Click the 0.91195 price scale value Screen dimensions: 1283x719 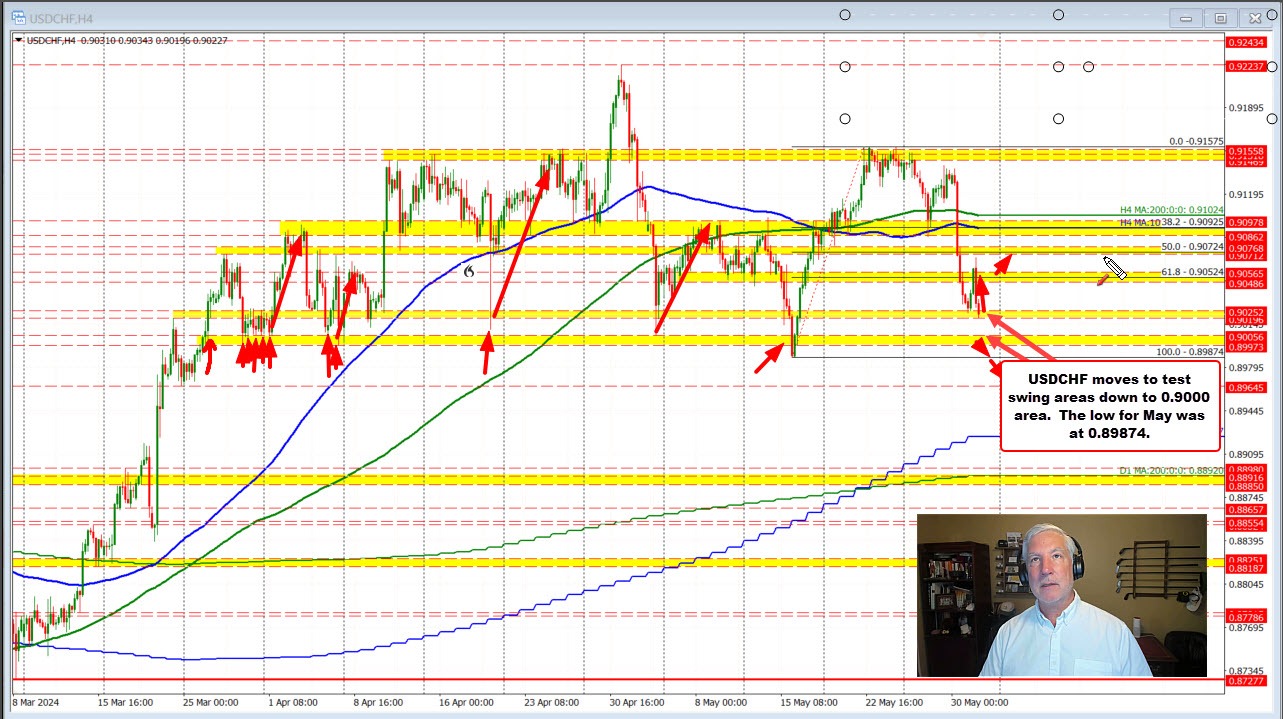click(1246, 194)
